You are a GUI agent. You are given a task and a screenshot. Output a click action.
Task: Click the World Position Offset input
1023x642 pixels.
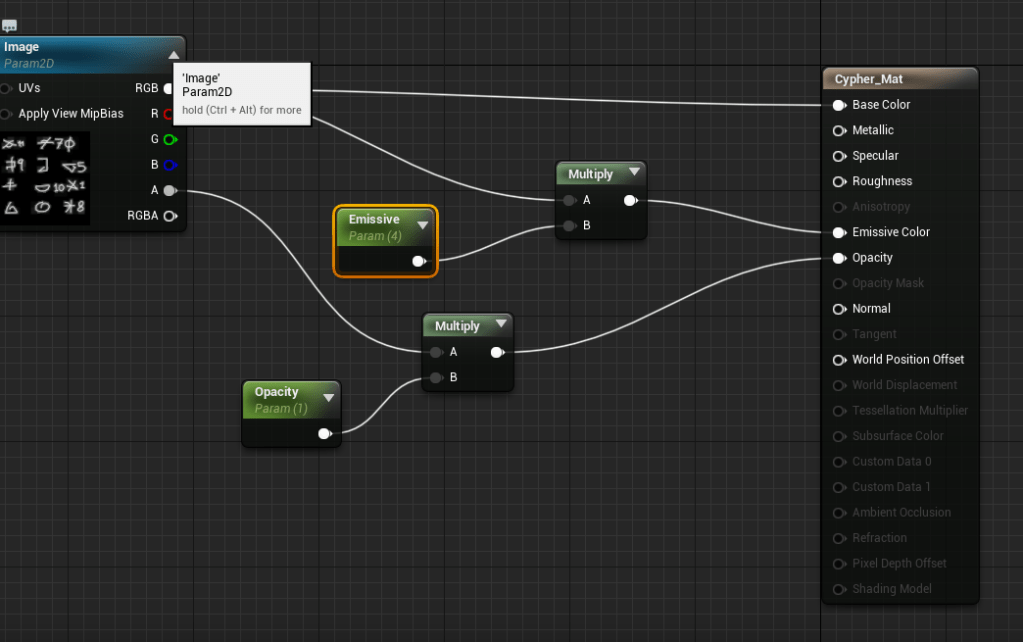coord(907,360)
